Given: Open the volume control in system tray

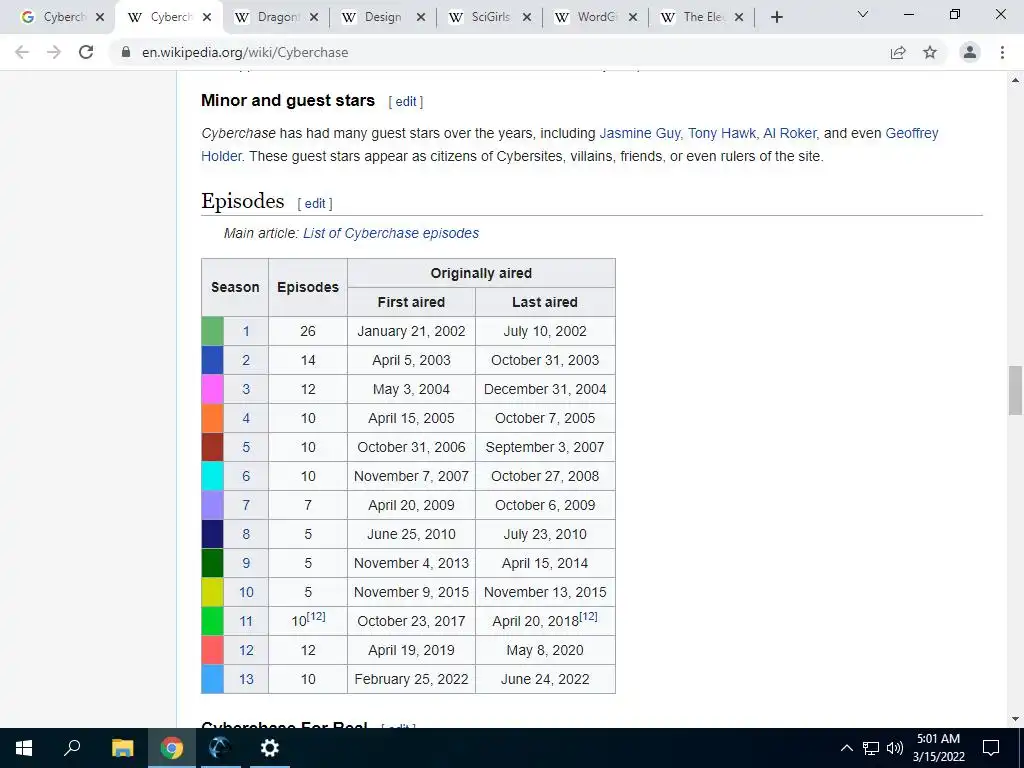Looking at the screenshot, I should pyautogui.click(x=895, y=748).
